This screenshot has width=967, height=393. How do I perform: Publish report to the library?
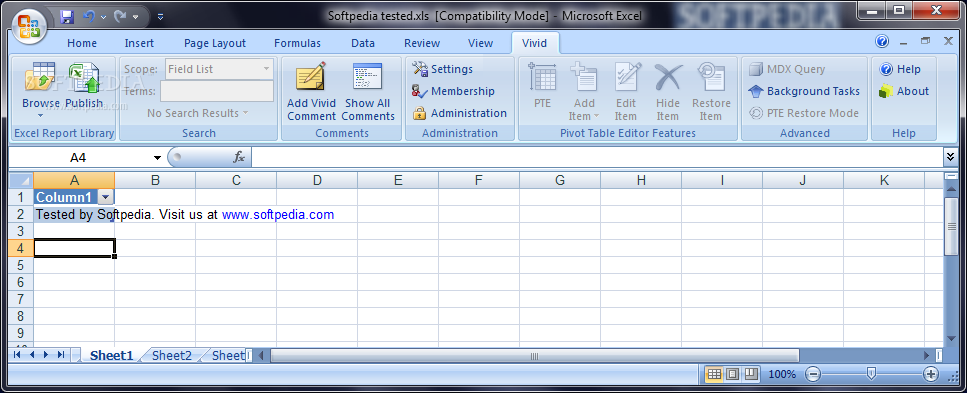click(x=84, y=86)
